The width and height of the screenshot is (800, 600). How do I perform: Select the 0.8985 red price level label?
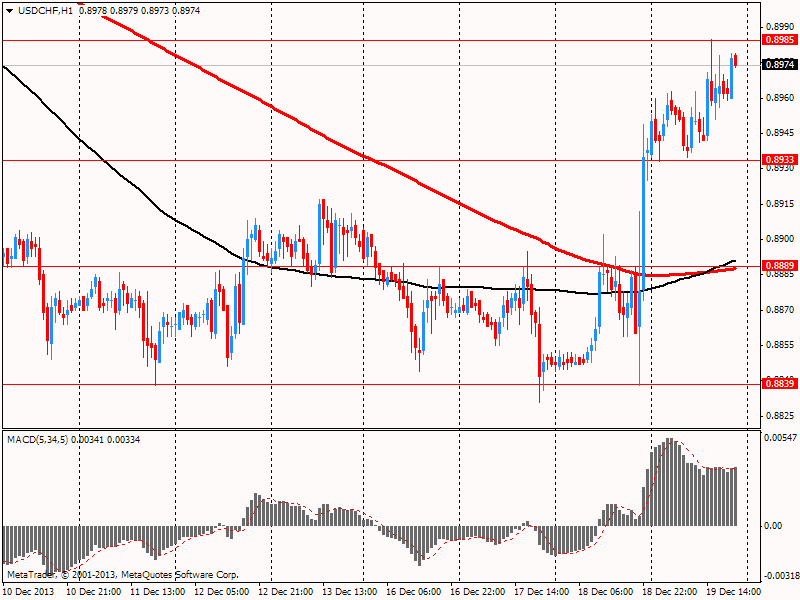click(780, 40)
